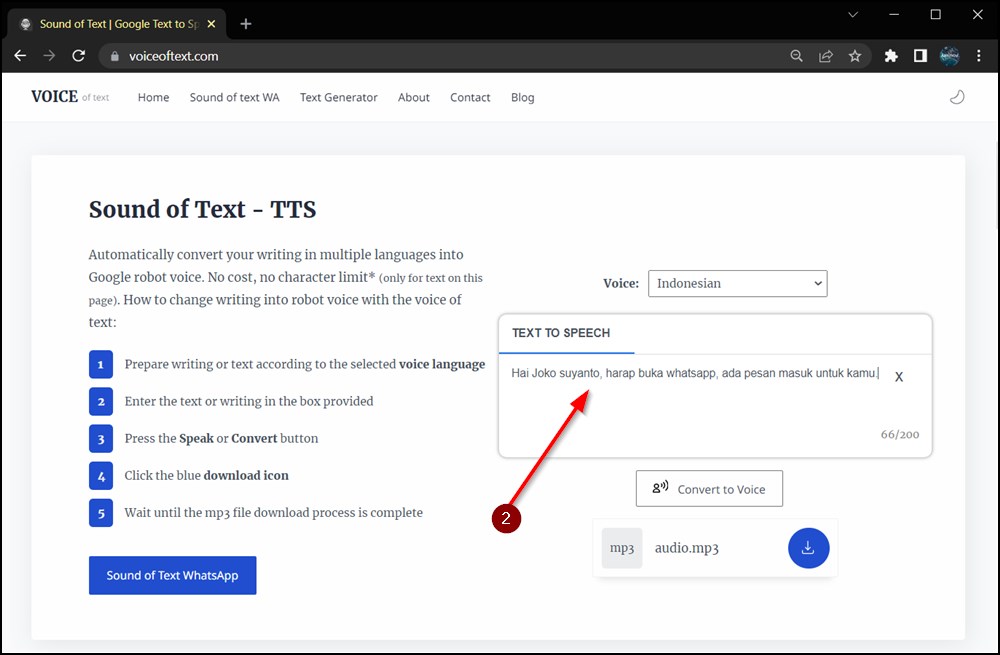1000x655 pixels.
Task: Go back with browser back arrow
Action: click(x=20, y=56)
